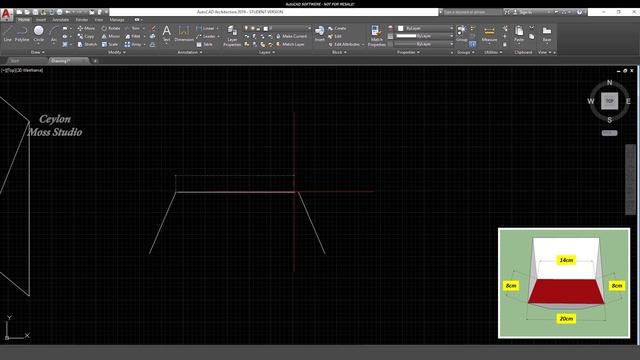The height and width of the screenshot is (360, 640).
Task: Click Create block button
Action: point(337,28)
